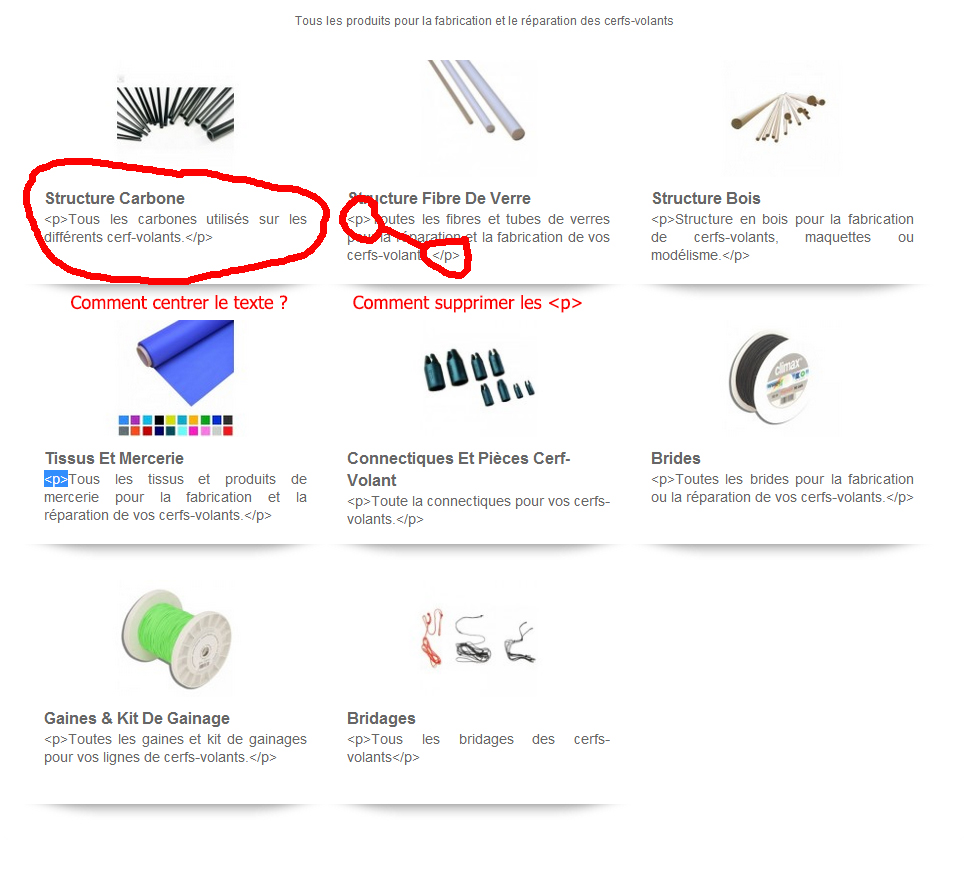Go to the Brides category
Screen dimensions: 975x889
[675, 458]
